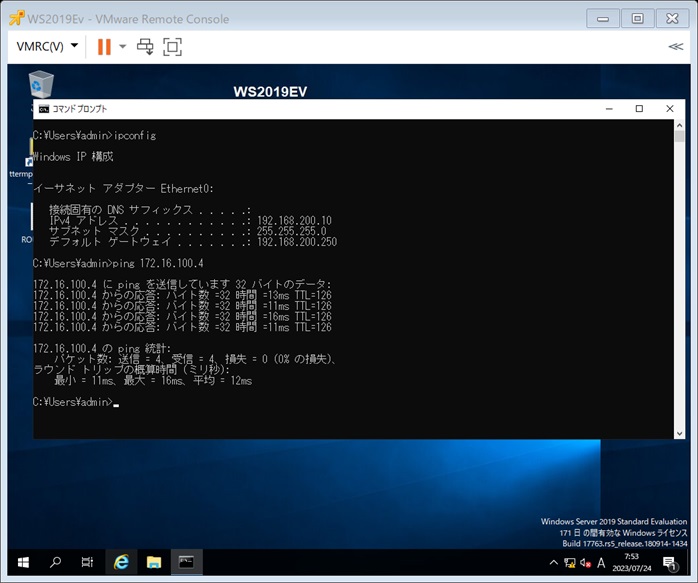Click the reply line with 13ms

(183, 295)
